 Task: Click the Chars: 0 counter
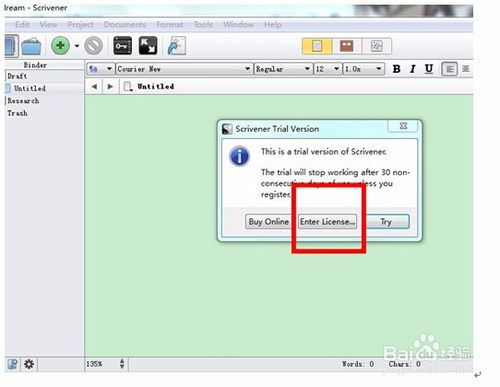pos(405,364)
